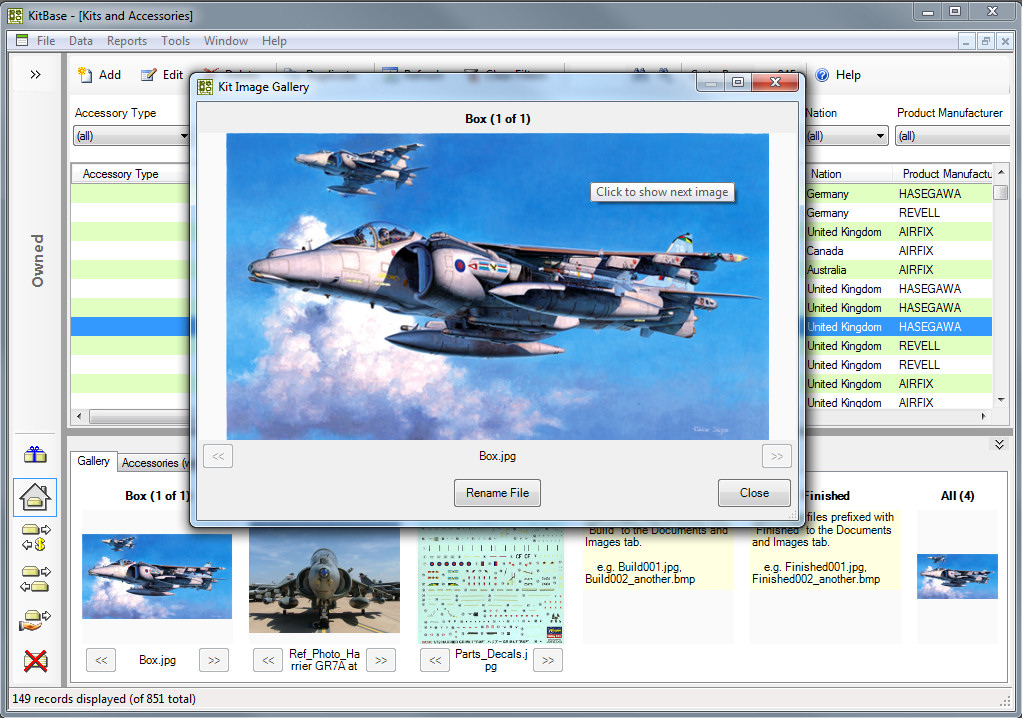This screenshot has height=718, width=1022.
Task: Open the Data menu
Action: click(x=81, y=40)
